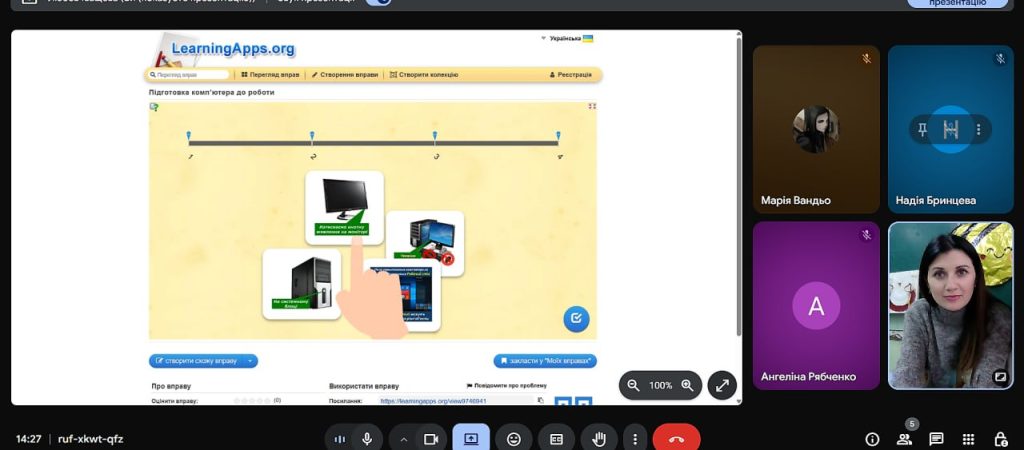Open the activities grid icon
The width and height of the screenshot is (1024, 450).
[968, 439]
